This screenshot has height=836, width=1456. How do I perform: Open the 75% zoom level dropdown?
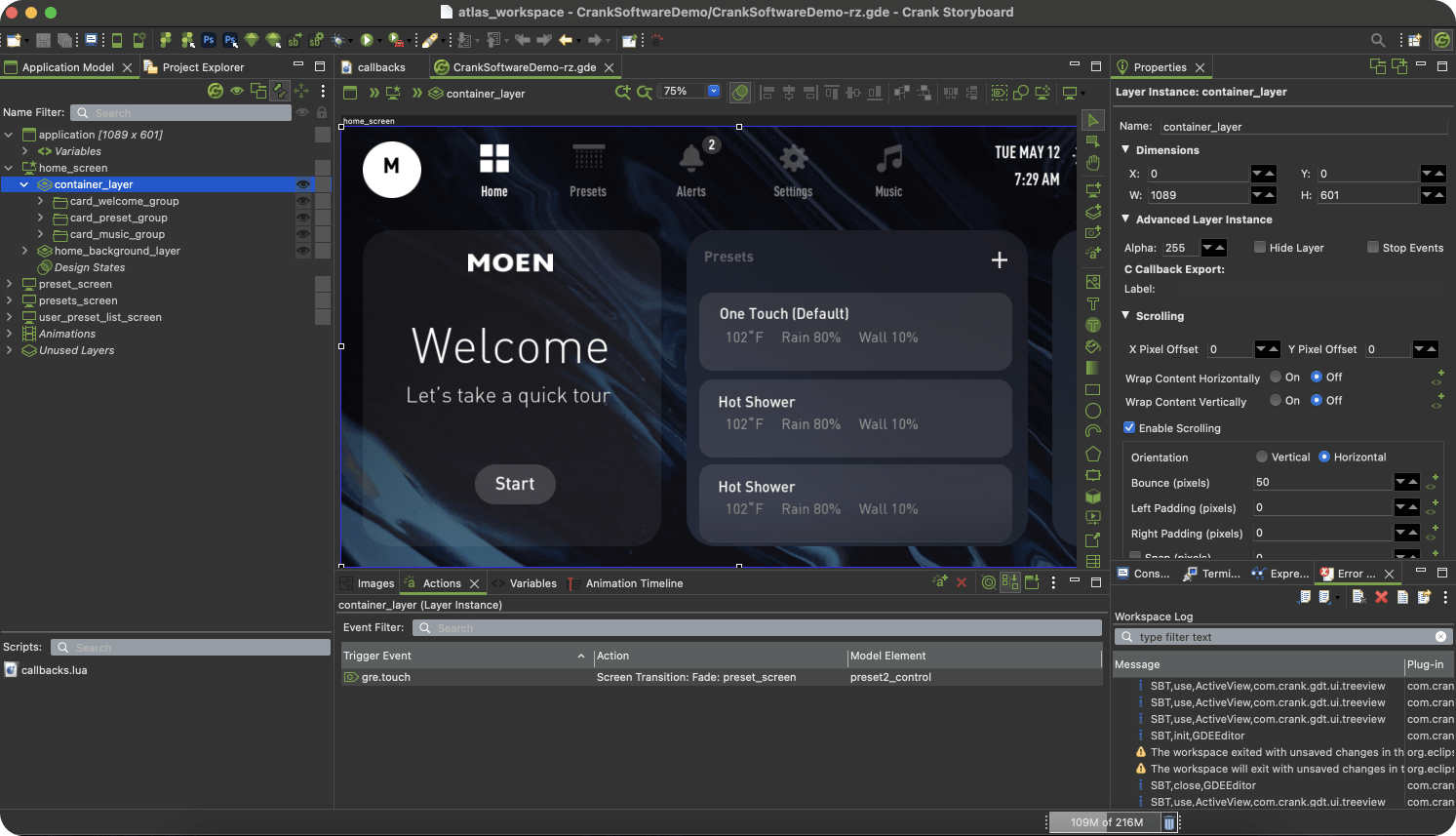point(714,91)
